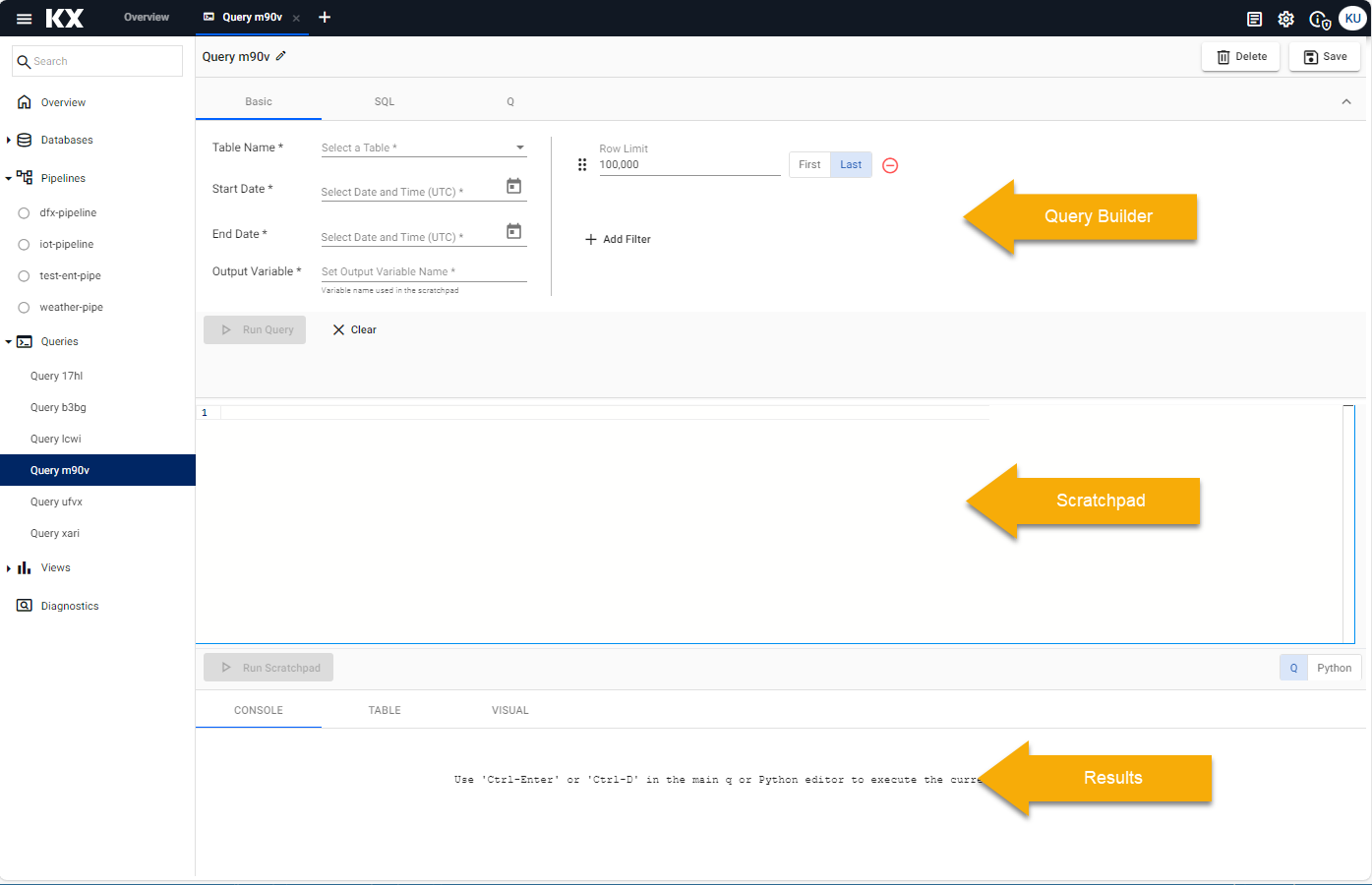Open settings gear icon
This screenshot has width=1372, height=885.
1285,19
